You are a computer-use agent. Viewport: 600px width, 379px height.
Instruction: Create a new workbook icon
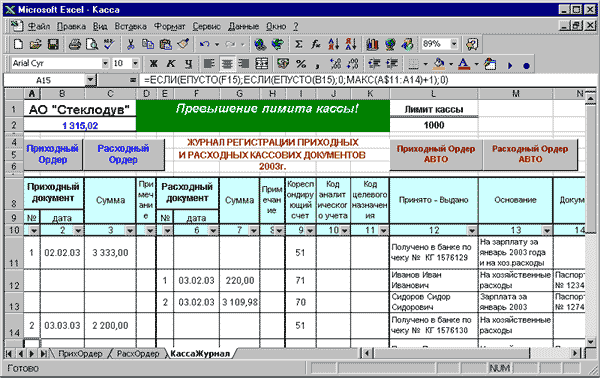pyautogui.click(x=18, y=44)
